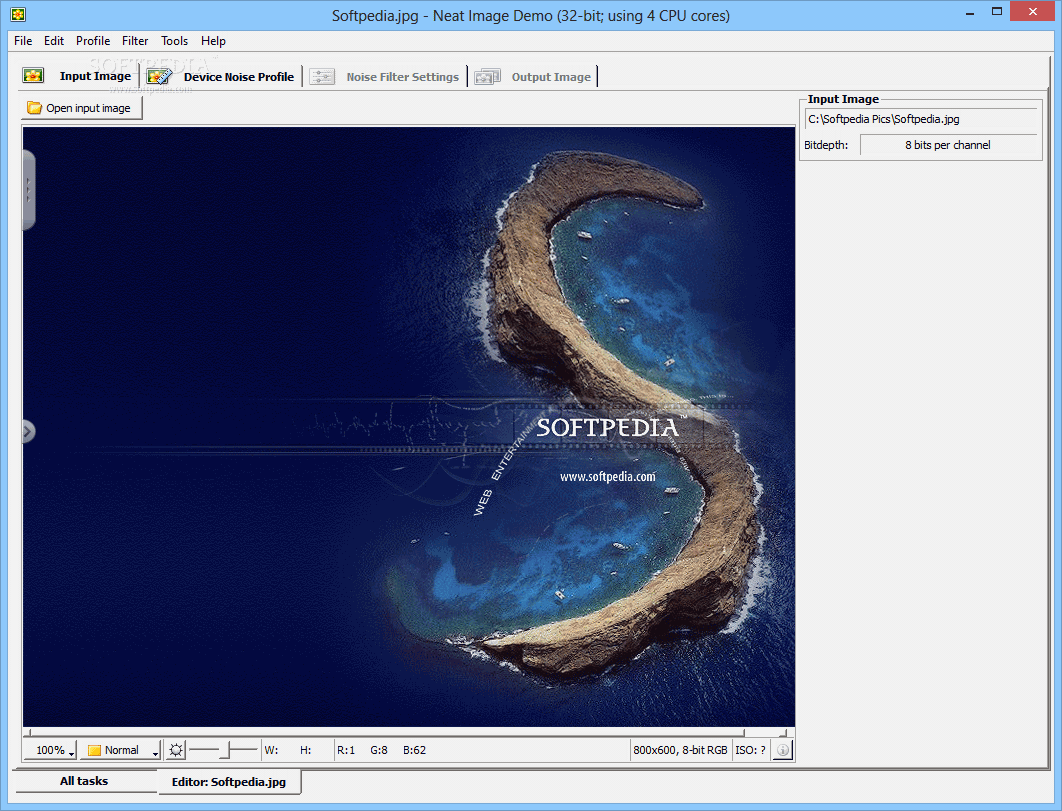Close the Neat Image window
Screen dimensions: 1062x811
coord(1032,12)
